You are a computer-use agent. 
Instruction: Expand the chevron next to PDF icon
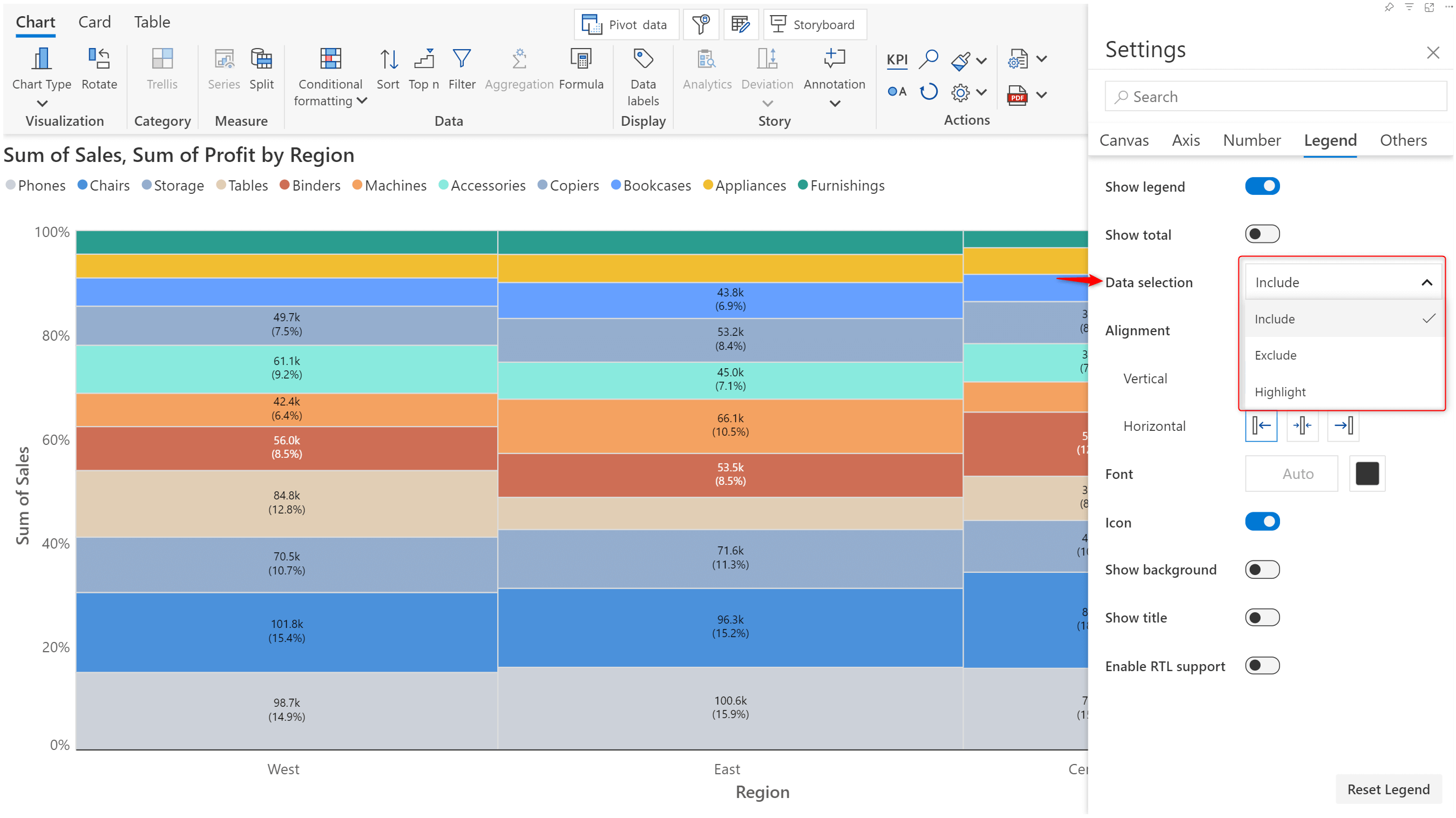pos(1042,94)
